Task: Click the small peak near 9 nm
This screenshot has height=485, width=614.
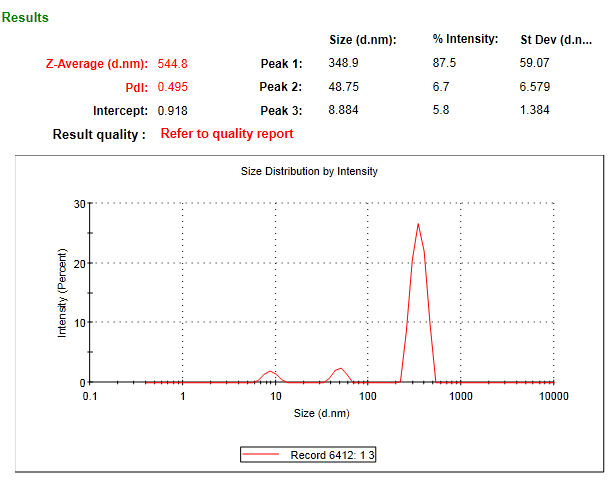Action: pos(269,372)
